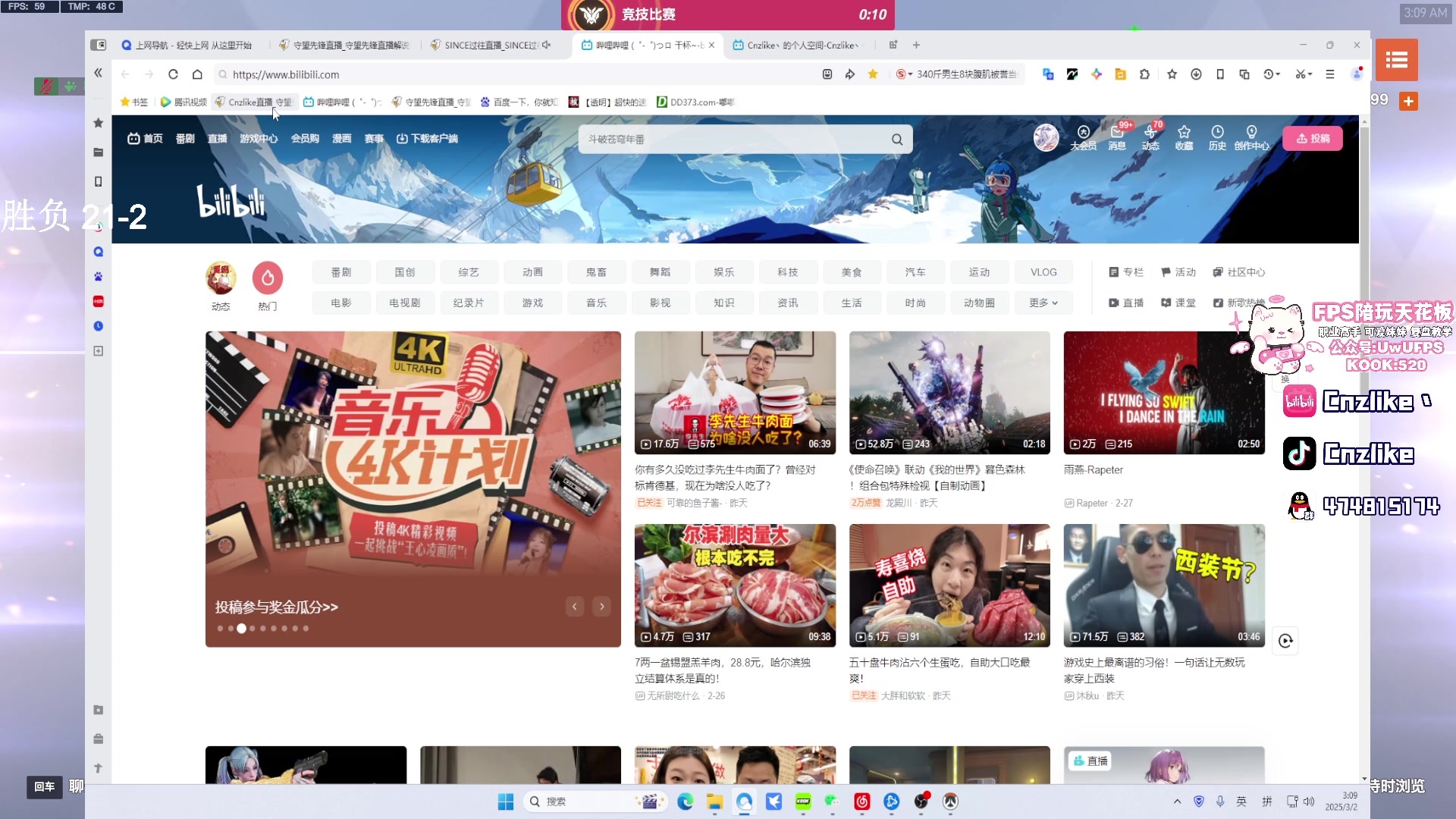Expand the 更多 categories dropdown
Screen dimensions: 1456x819
[x=1043, y=303]
